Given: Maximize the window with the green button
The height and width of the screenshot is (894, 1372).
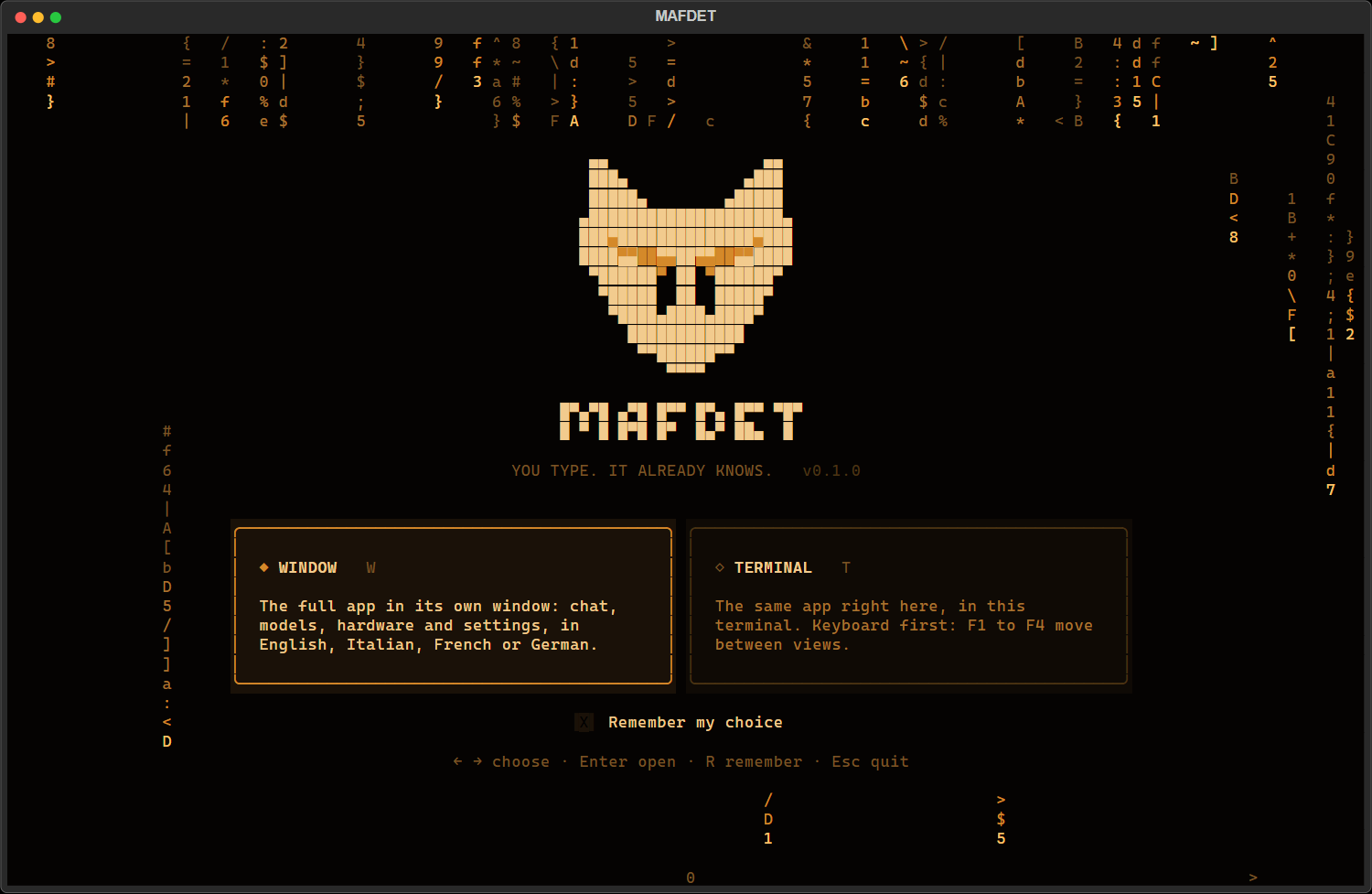Looking at the screenshot, I should [x=56, y=17].
